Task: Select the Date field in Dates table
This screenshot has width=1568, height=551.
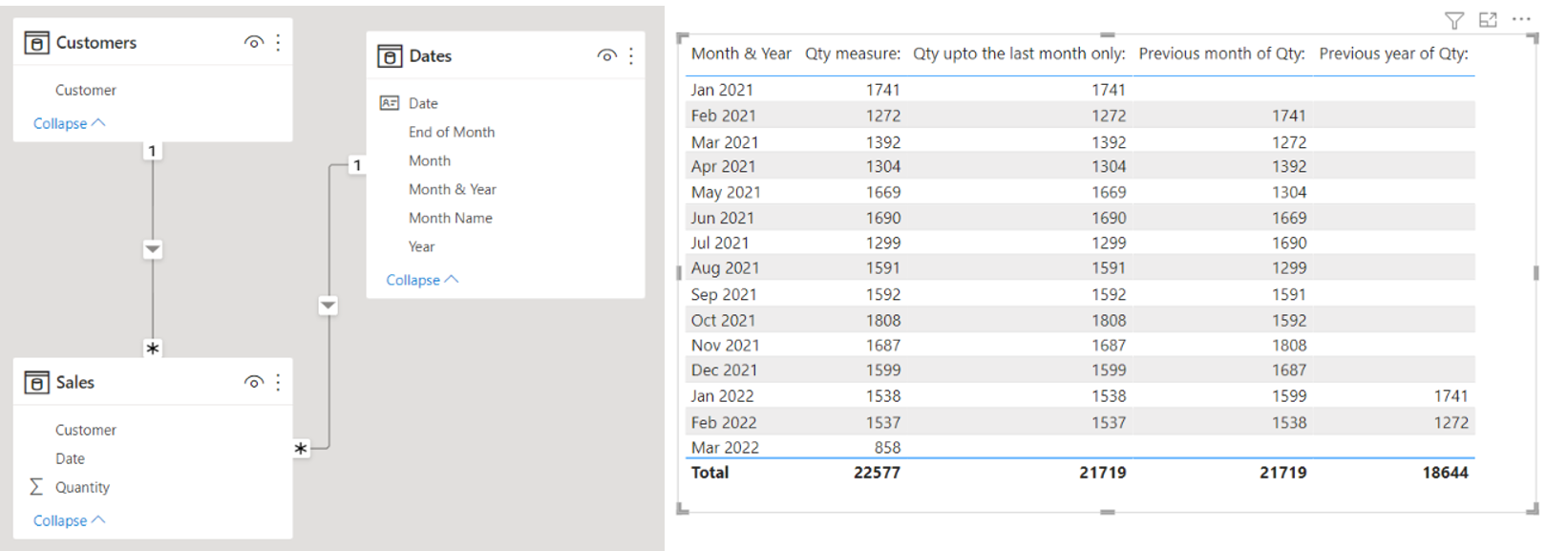Action: click(x=423, y=103)
